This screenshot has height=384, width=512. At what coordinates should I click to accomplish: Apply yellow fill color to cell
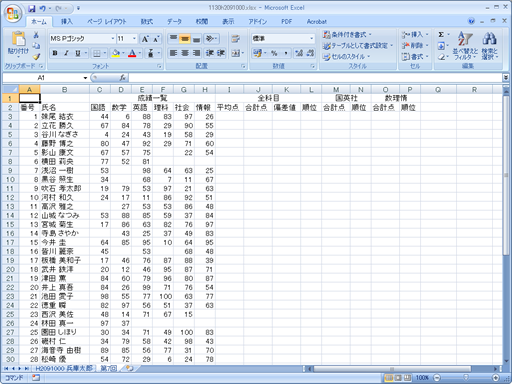(116, 53)
